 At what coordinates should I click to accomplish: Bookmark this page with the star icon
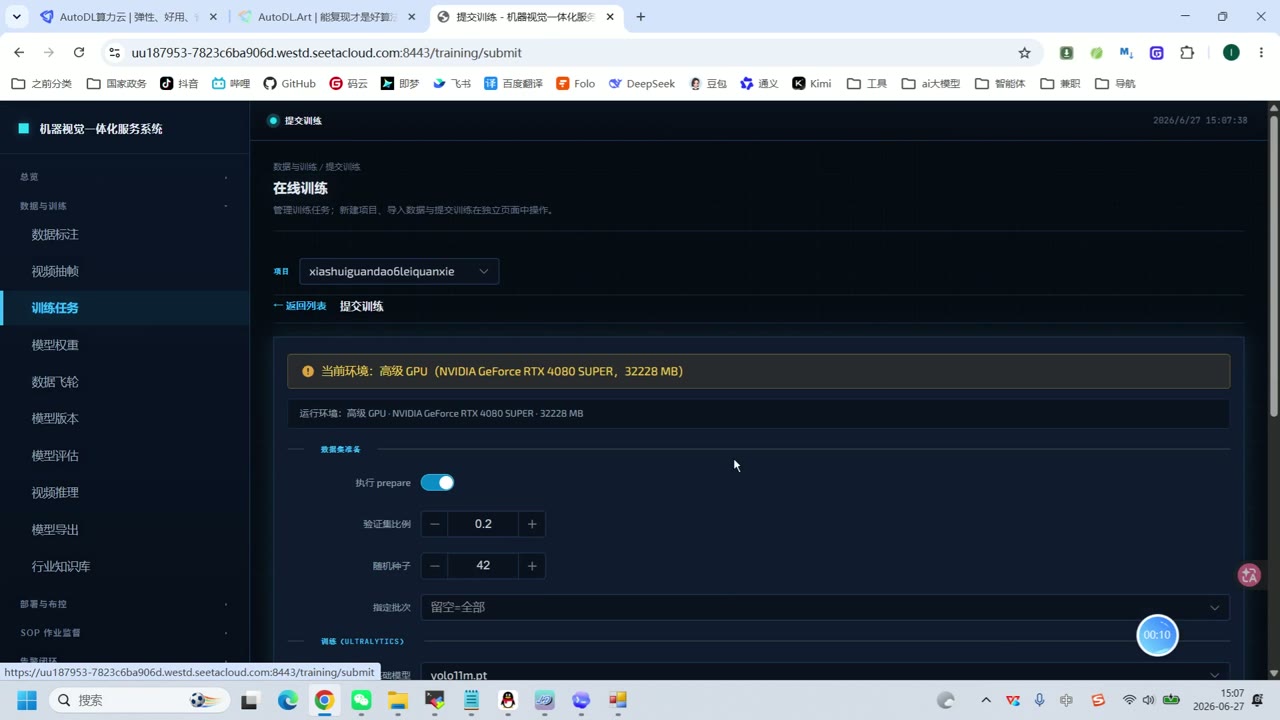coord(1024,52)
